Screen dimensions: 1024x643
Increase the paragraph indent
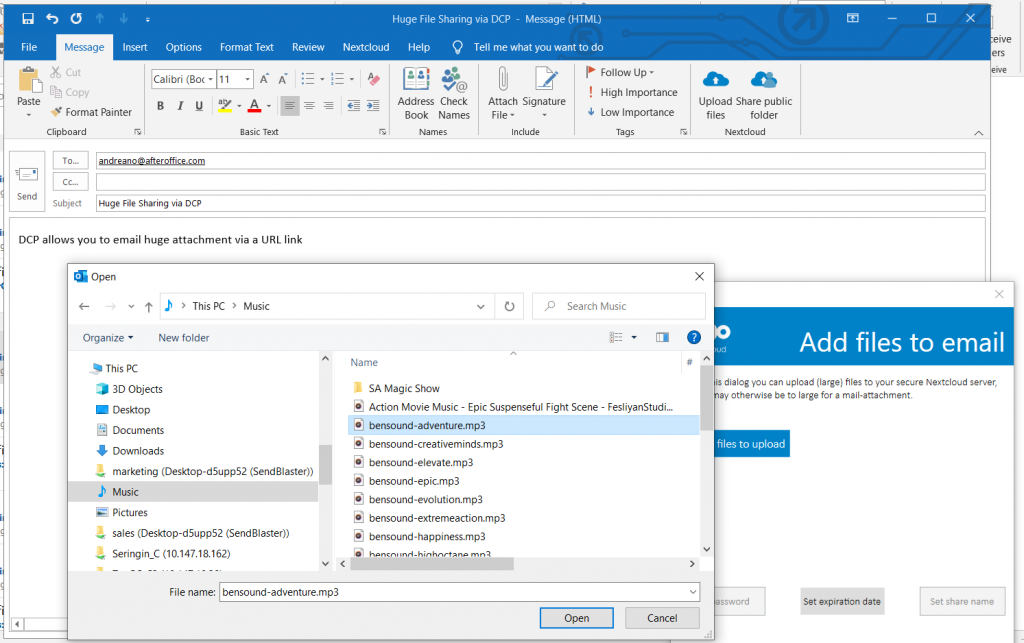373,106
